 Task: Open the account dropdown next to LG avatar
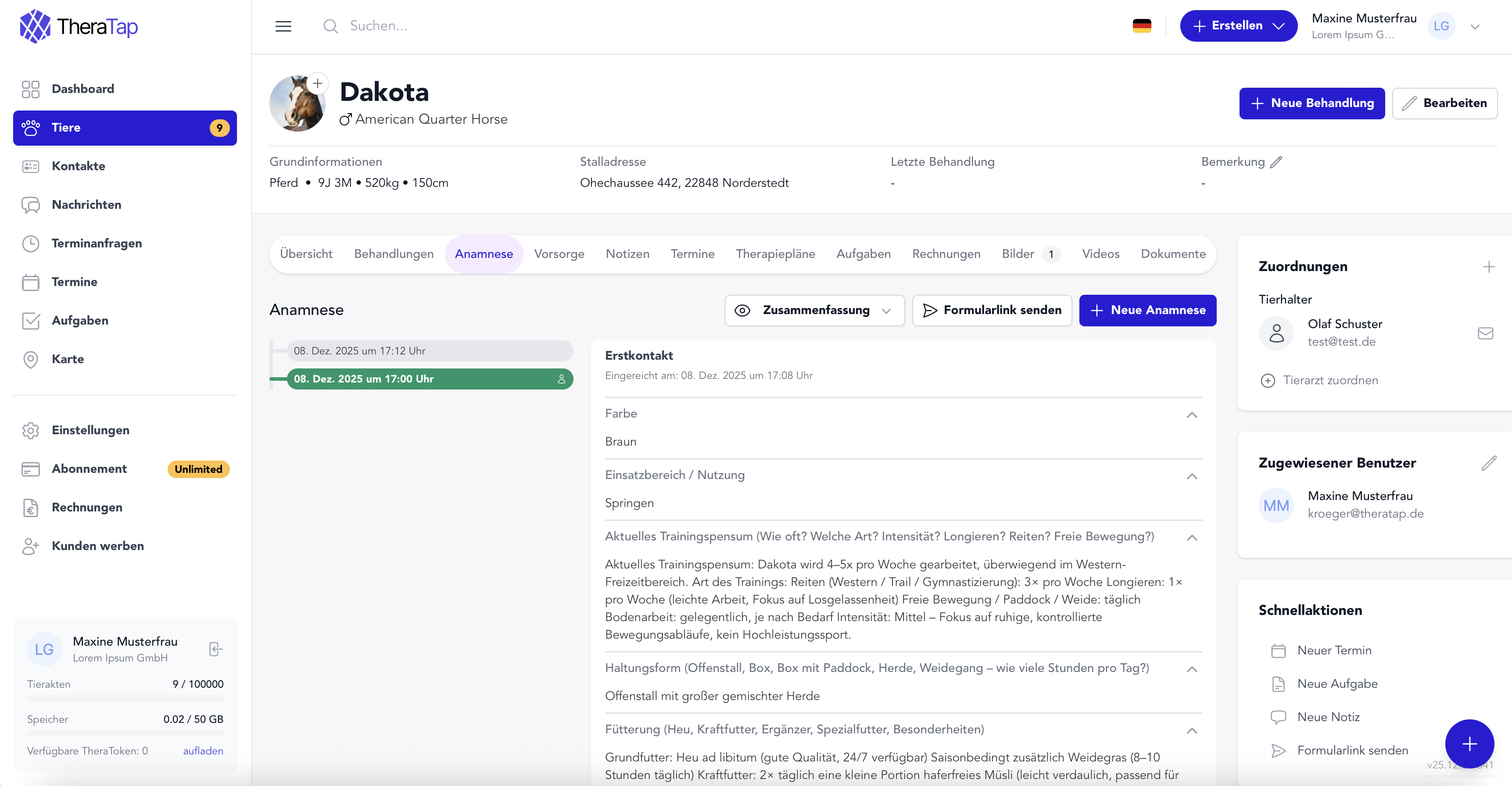tap(1475, 26)
